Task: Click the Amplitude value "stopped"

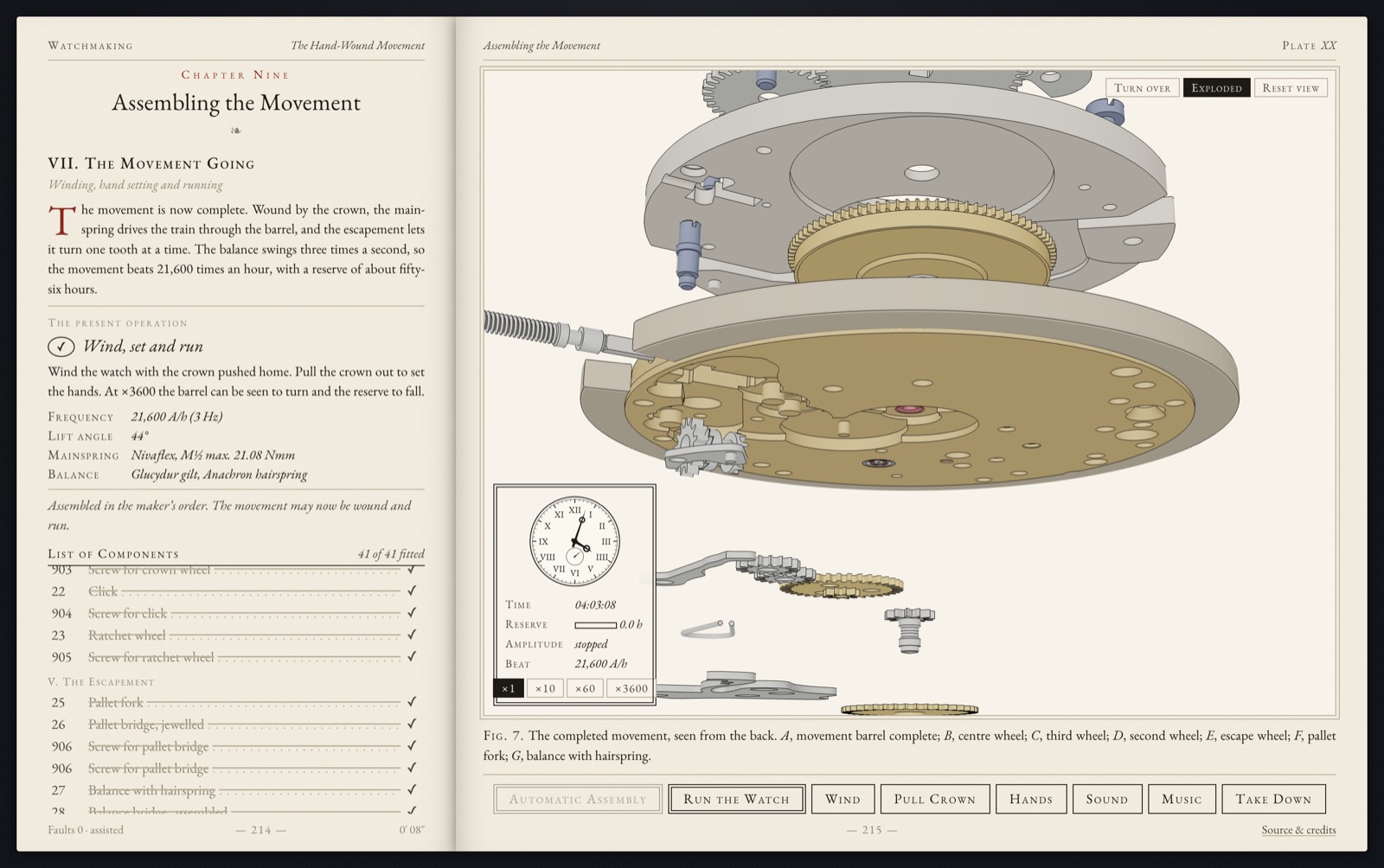Action: pyautogui.click(x=591, y=644)
